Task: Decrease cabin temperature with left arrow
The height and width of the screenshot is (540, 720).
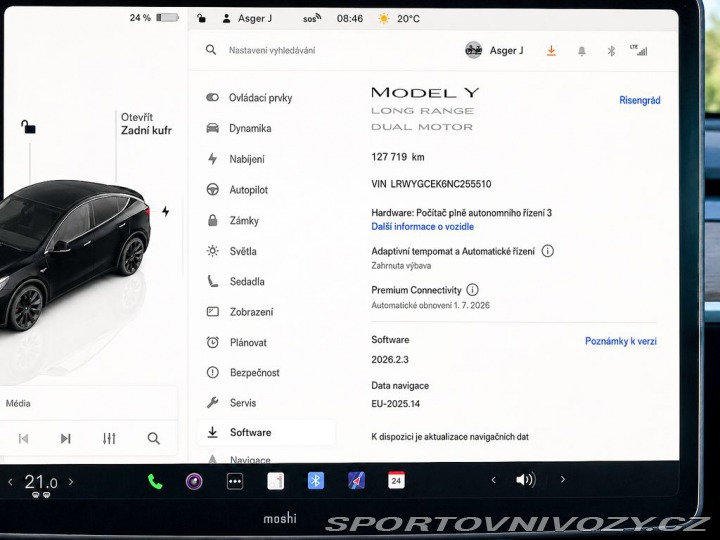Action: [x=10, y=482]
